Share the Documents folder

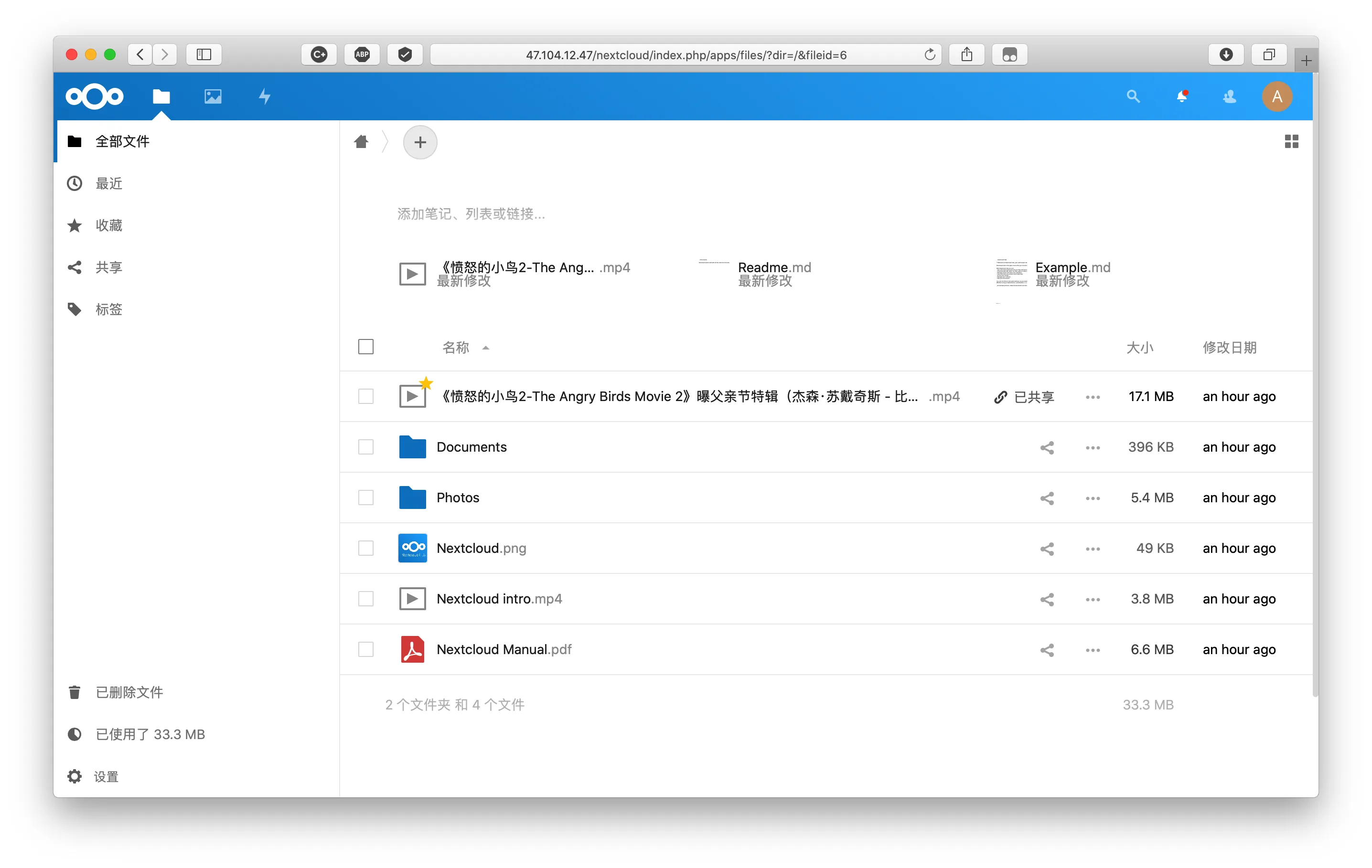tap(1047, 448)
